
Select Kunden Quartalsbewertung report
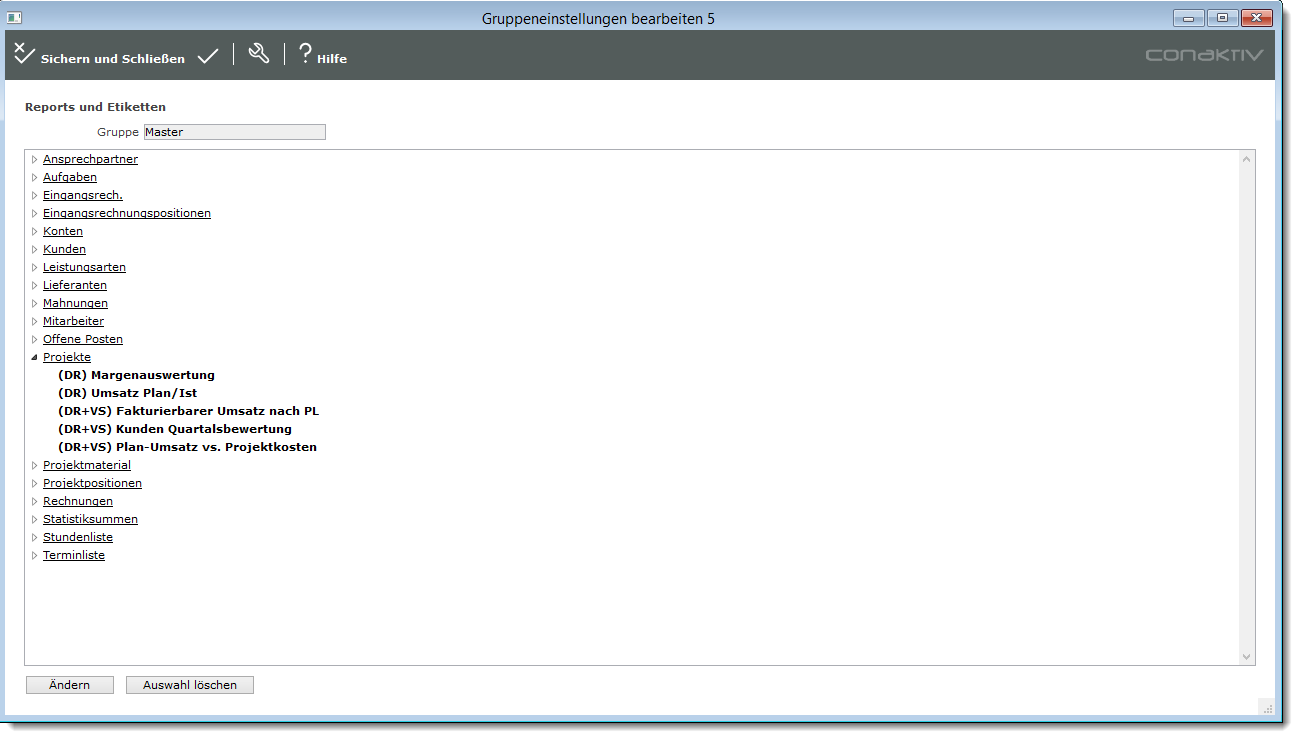coord(175,429)
